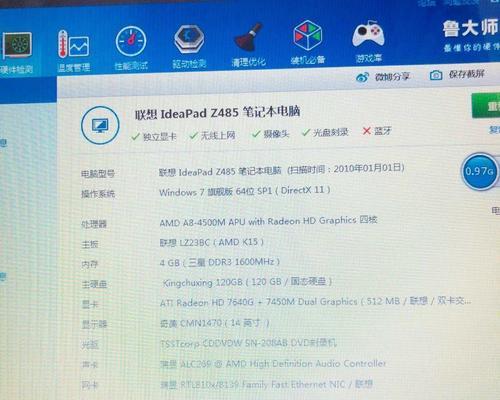Open 性能测试 performance test gauge

tap(131, 48)
